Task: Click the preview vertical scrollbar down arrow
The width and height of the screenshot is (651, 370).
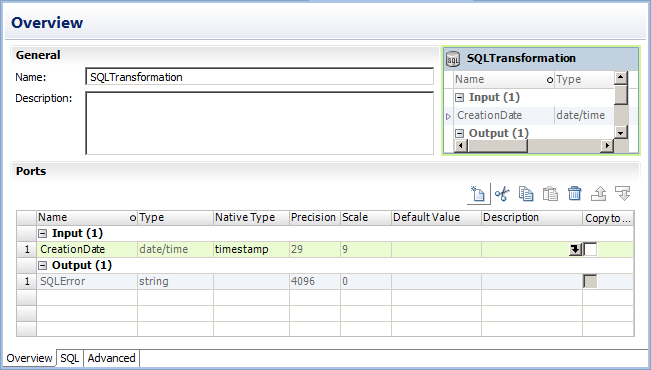Action: 621,133
